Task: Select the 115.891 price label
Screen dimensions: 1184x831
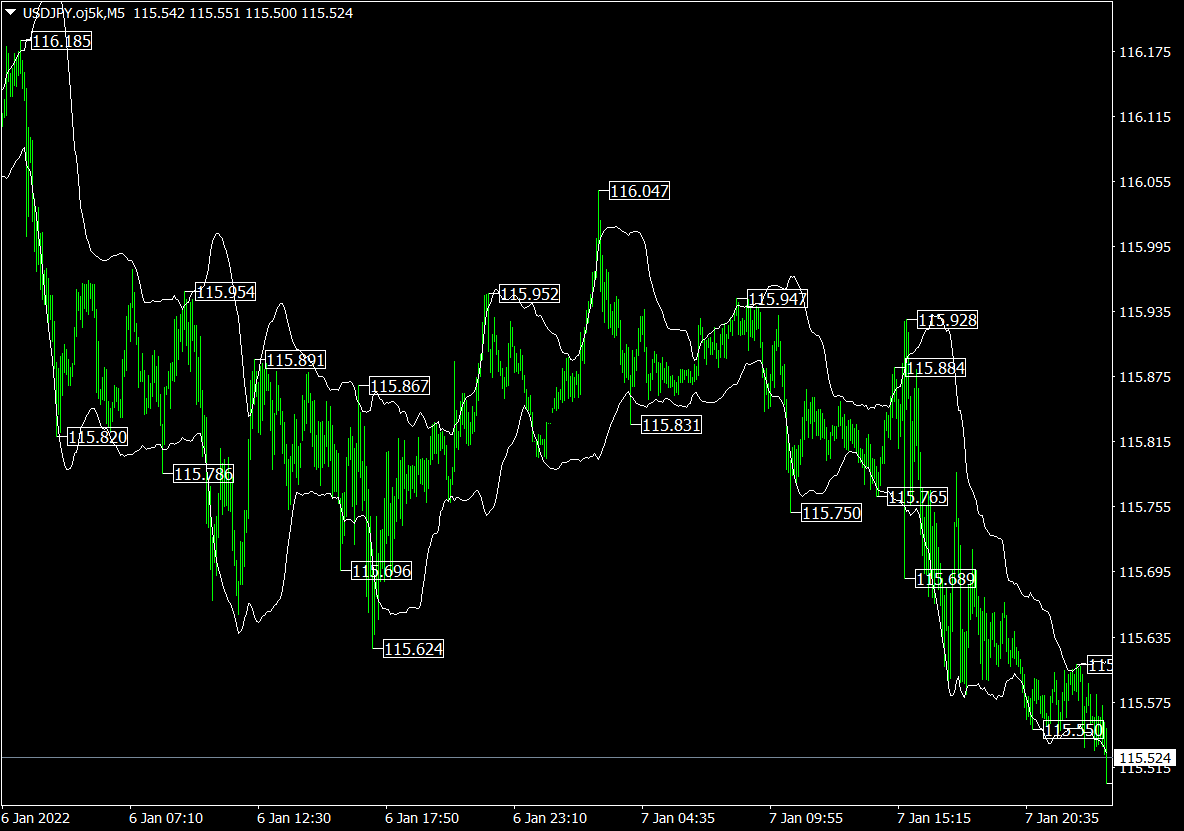Action: click(x=295, y=361)
